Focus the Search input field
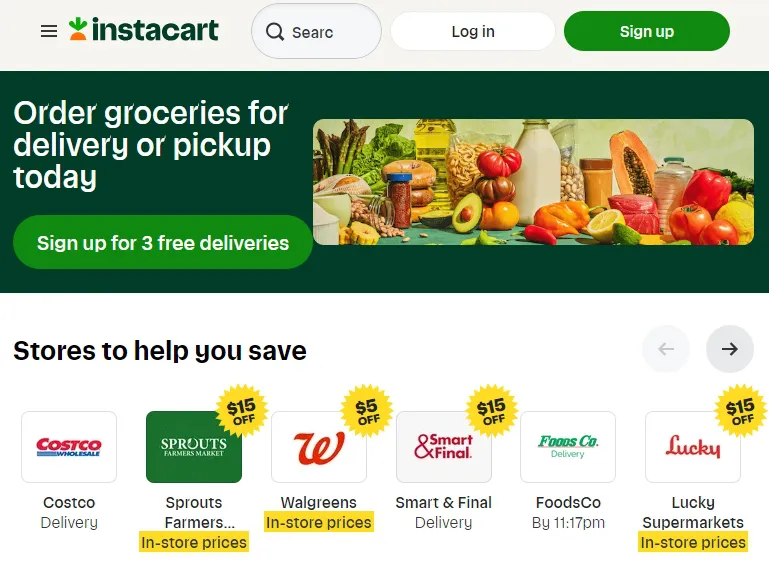The image size is (769, 566). click(316, 31)
